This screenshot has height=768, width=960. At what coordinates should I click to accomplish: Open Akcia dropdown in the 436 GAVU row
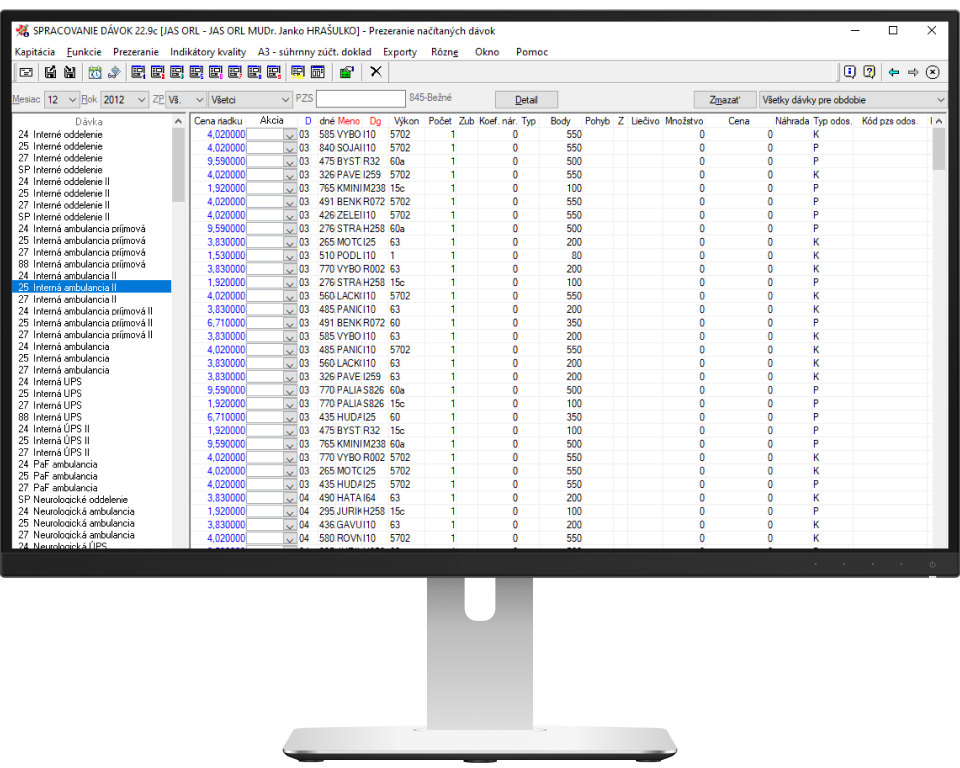click(x=290, y=525)
